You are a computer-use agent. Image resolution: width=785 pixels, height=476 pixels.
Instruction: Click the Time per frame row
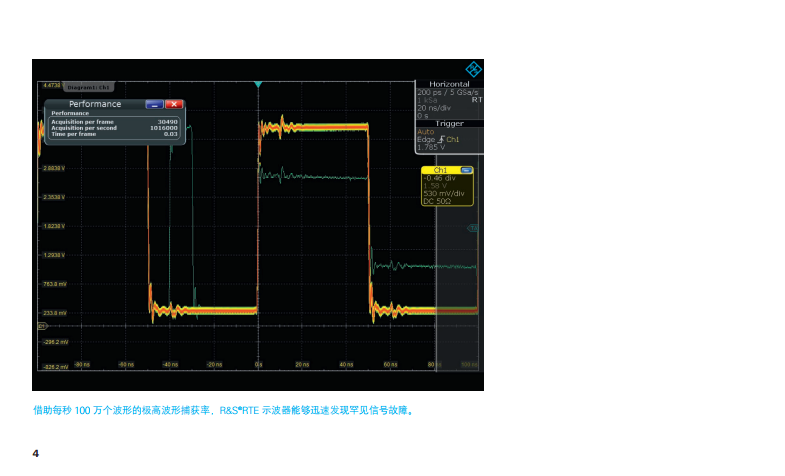tap(114, 134)
